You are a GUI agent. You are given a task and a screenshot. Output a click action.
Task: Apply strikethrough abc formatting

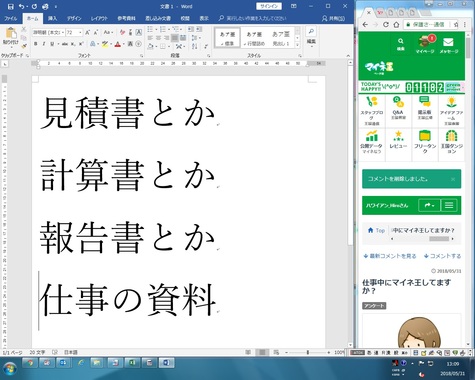click(65, 44)
